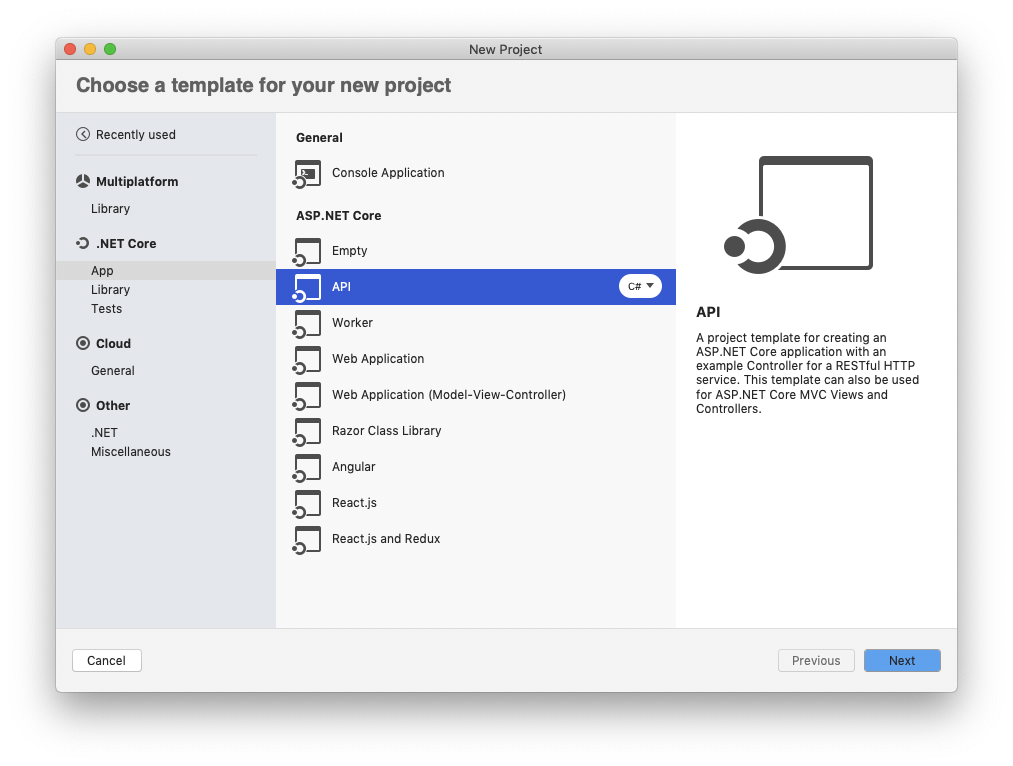Choose the Angular template
The image size is (1013, 766).
(475, 467)
